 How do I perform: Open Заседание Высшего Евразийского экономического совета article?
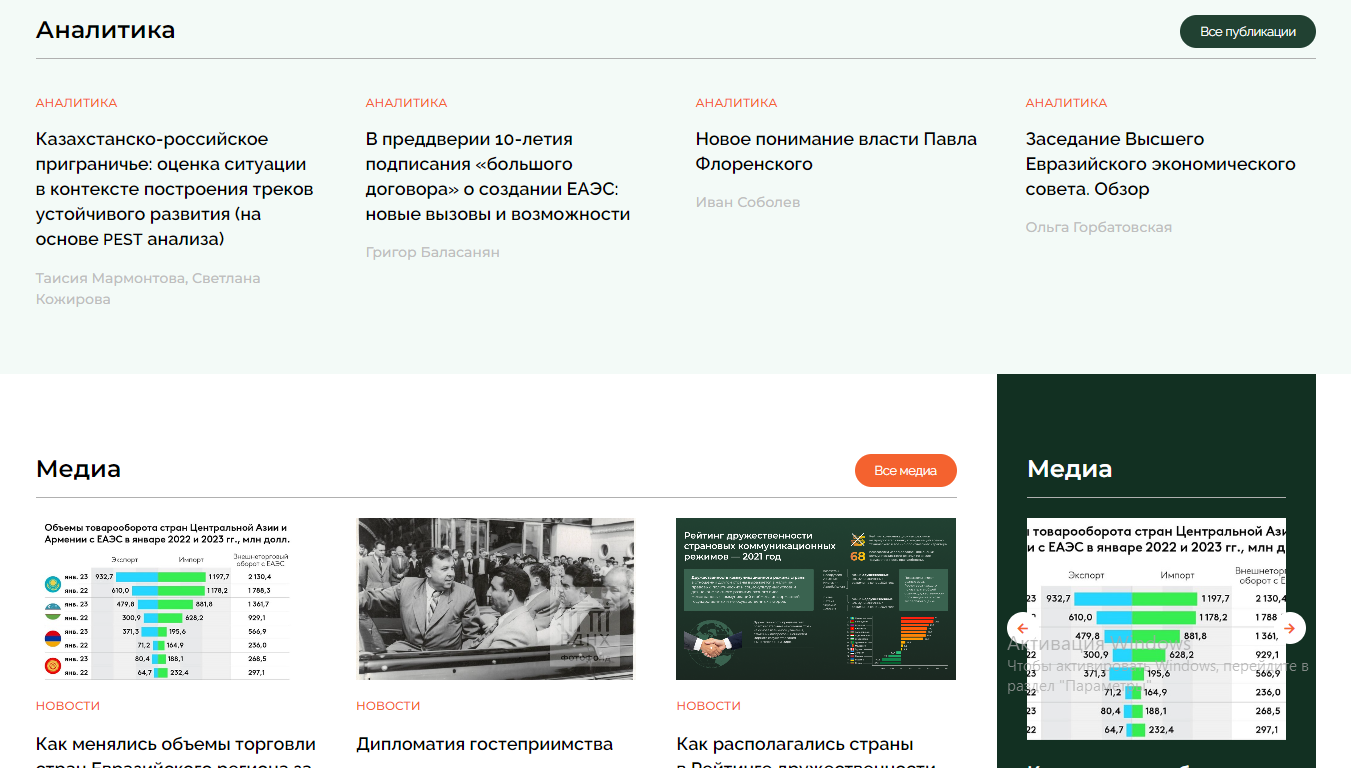click(1160, 164)
